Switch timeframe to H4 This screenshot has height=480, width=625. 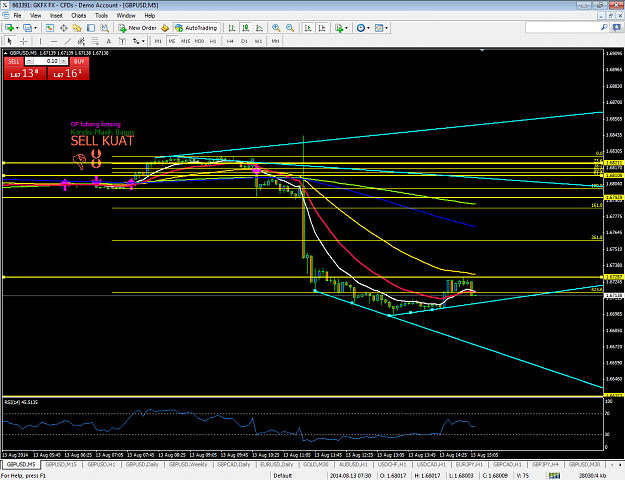(x=230, y=41)
